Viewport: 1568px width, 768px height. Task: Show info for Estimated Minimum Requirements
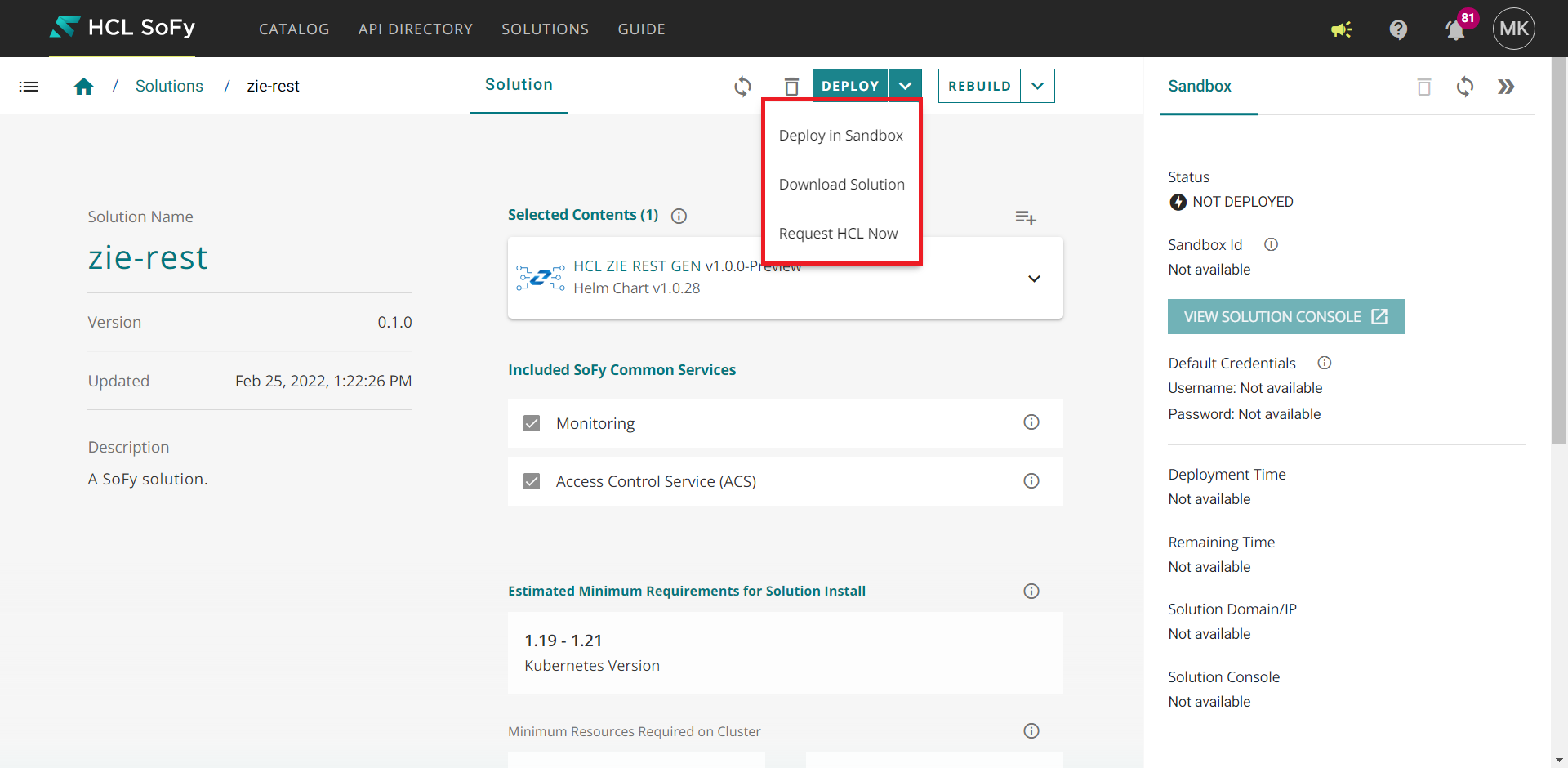(x=1031, y=591)
